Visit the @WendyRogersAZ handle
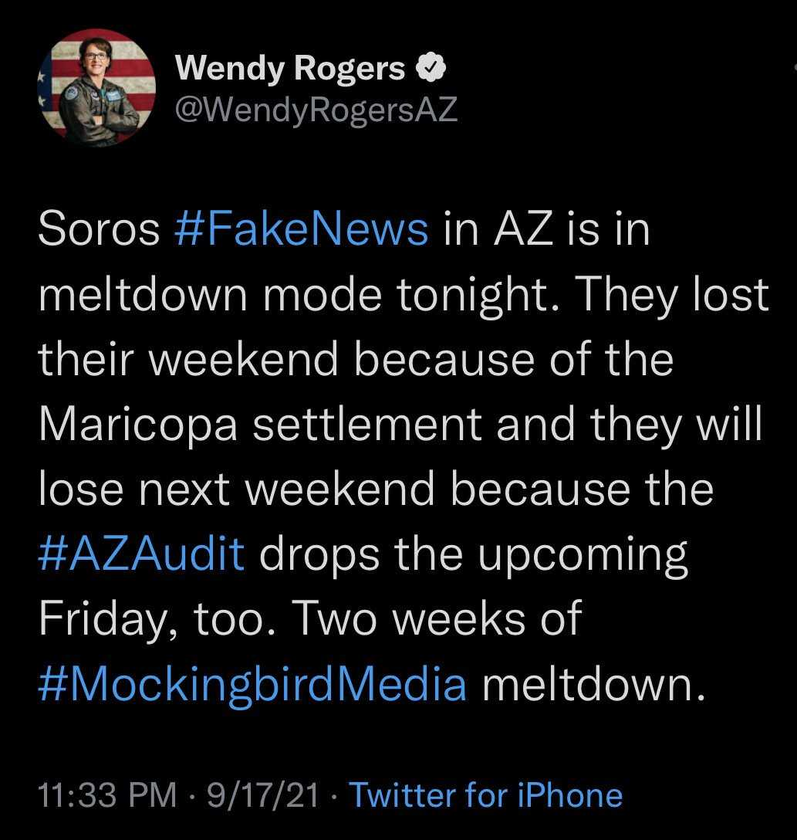797x840 pixels. click(317, 110)
